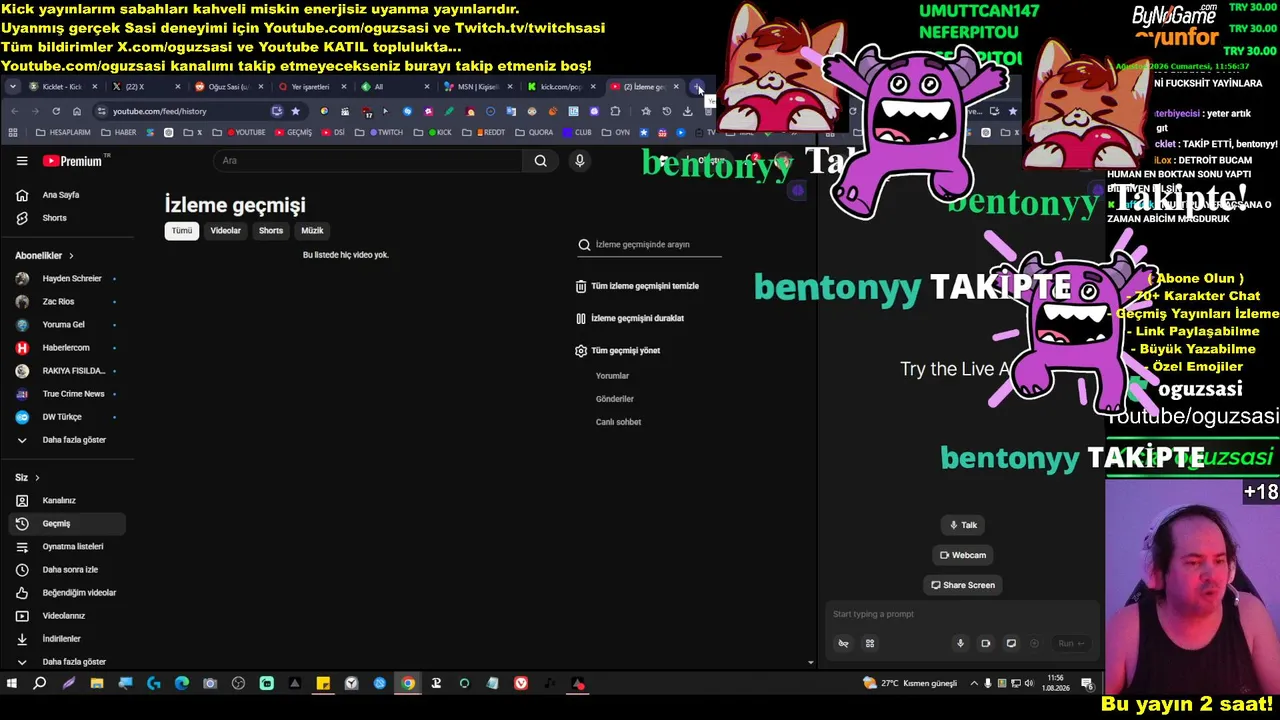Open the Windows Start menu
This screenshot has height=720, width=1280.
click(x=12, y=684)
